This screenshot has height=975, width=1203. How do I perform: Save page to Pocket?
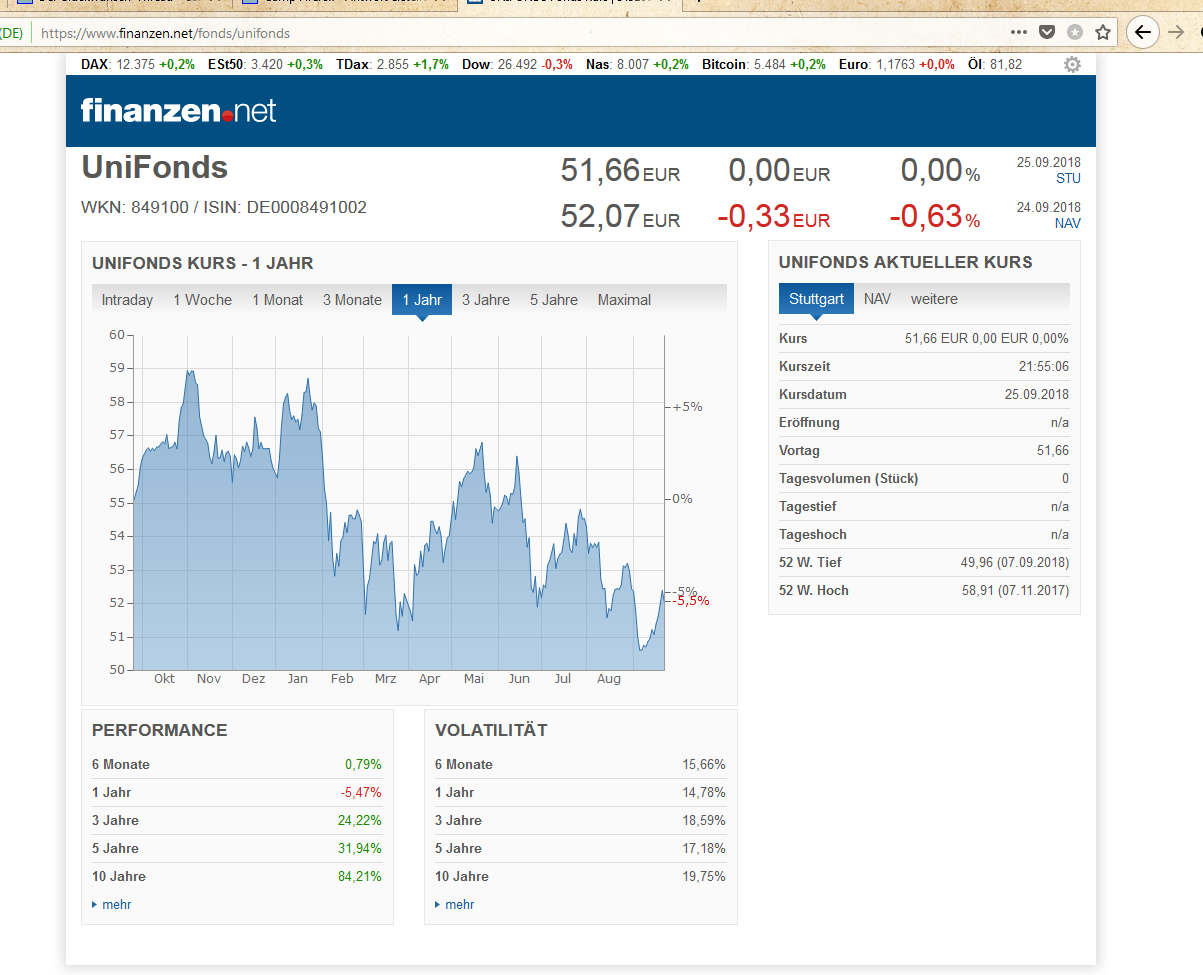point(1046,32)
